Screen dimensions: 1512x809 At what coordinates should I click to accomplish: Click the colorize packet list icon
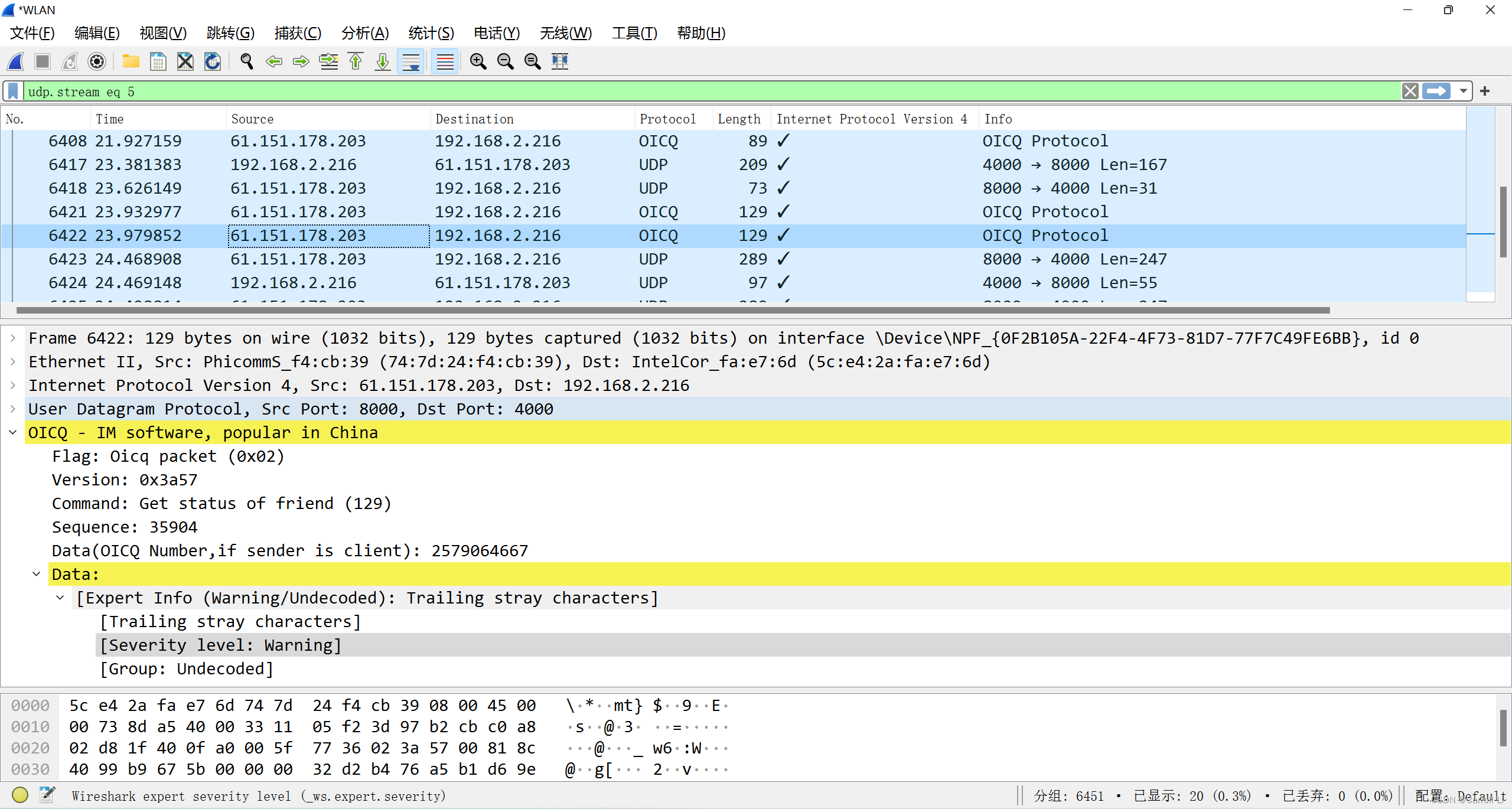point(443,63)
